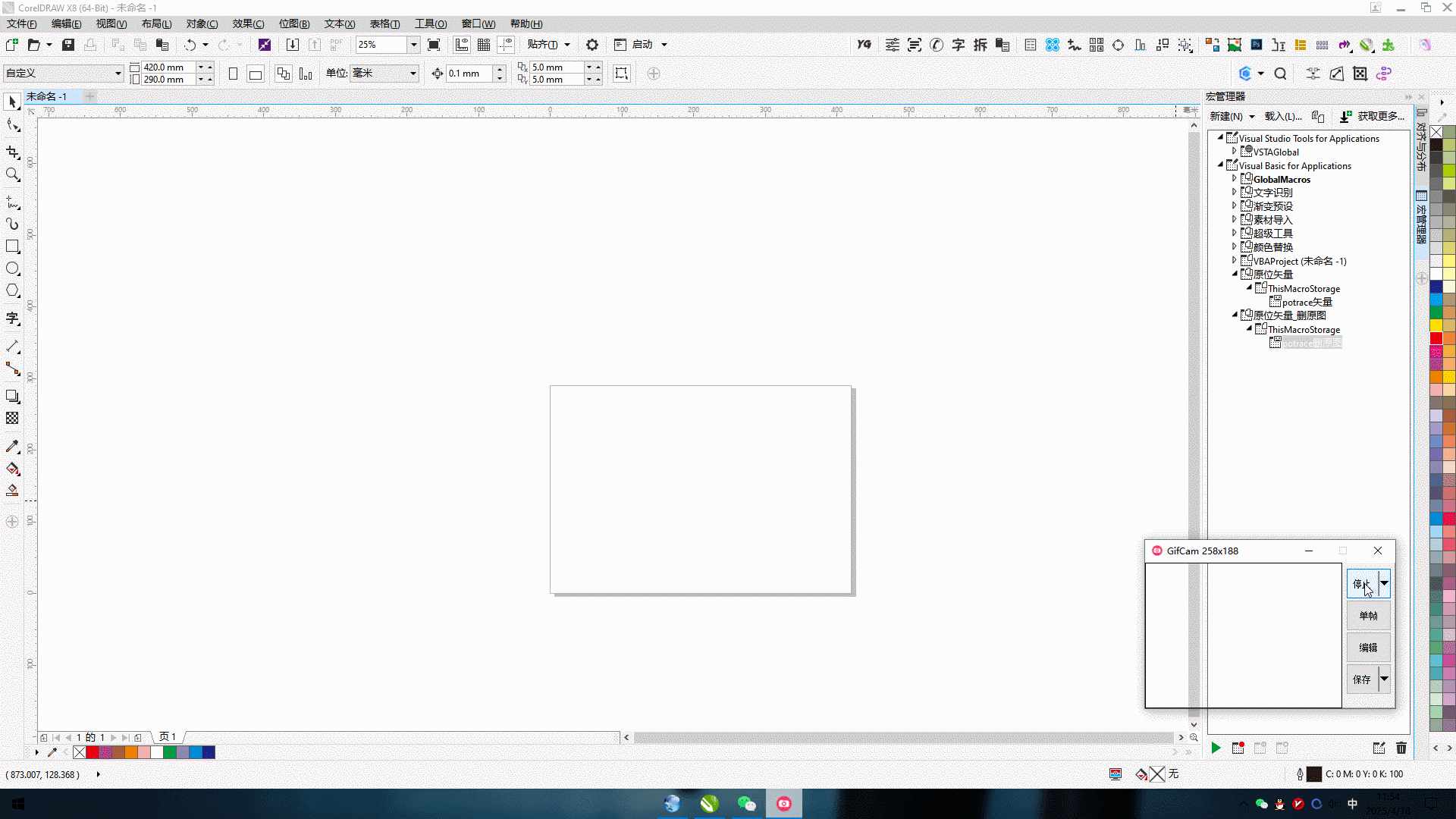Image resolution: width=1456 pixels, height=819 pixels.
Task: Select the Connector tool
Action: click(12, 369)
